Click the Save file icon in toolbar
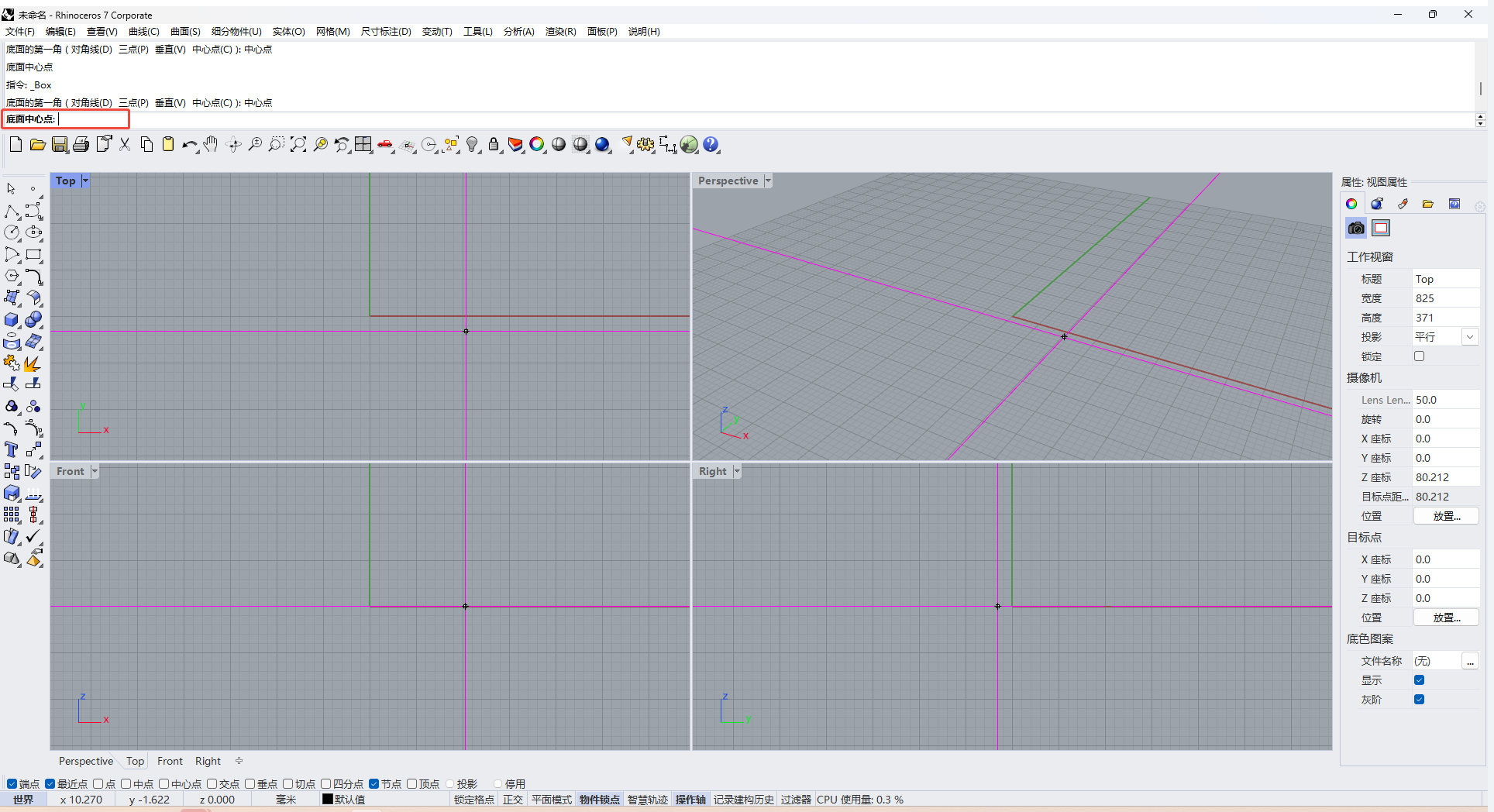This screenshot has width=1494, height=812. (x=60, y=145)
